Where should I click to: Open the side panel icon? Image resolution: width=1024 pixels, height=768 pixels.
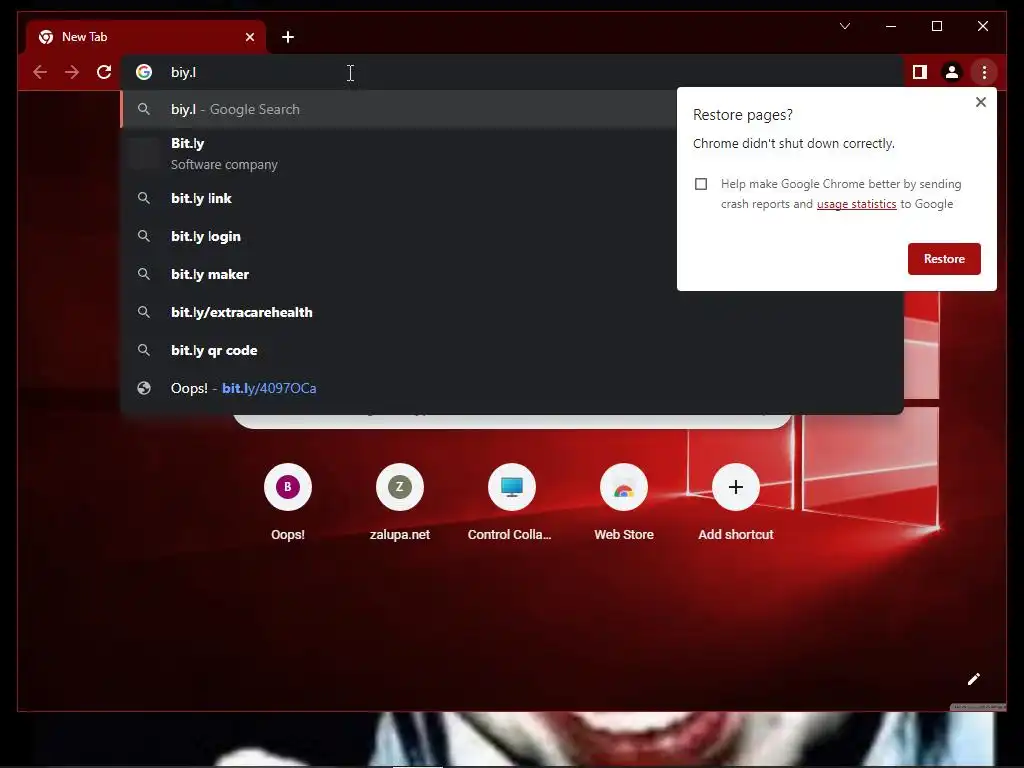(920, 72)
